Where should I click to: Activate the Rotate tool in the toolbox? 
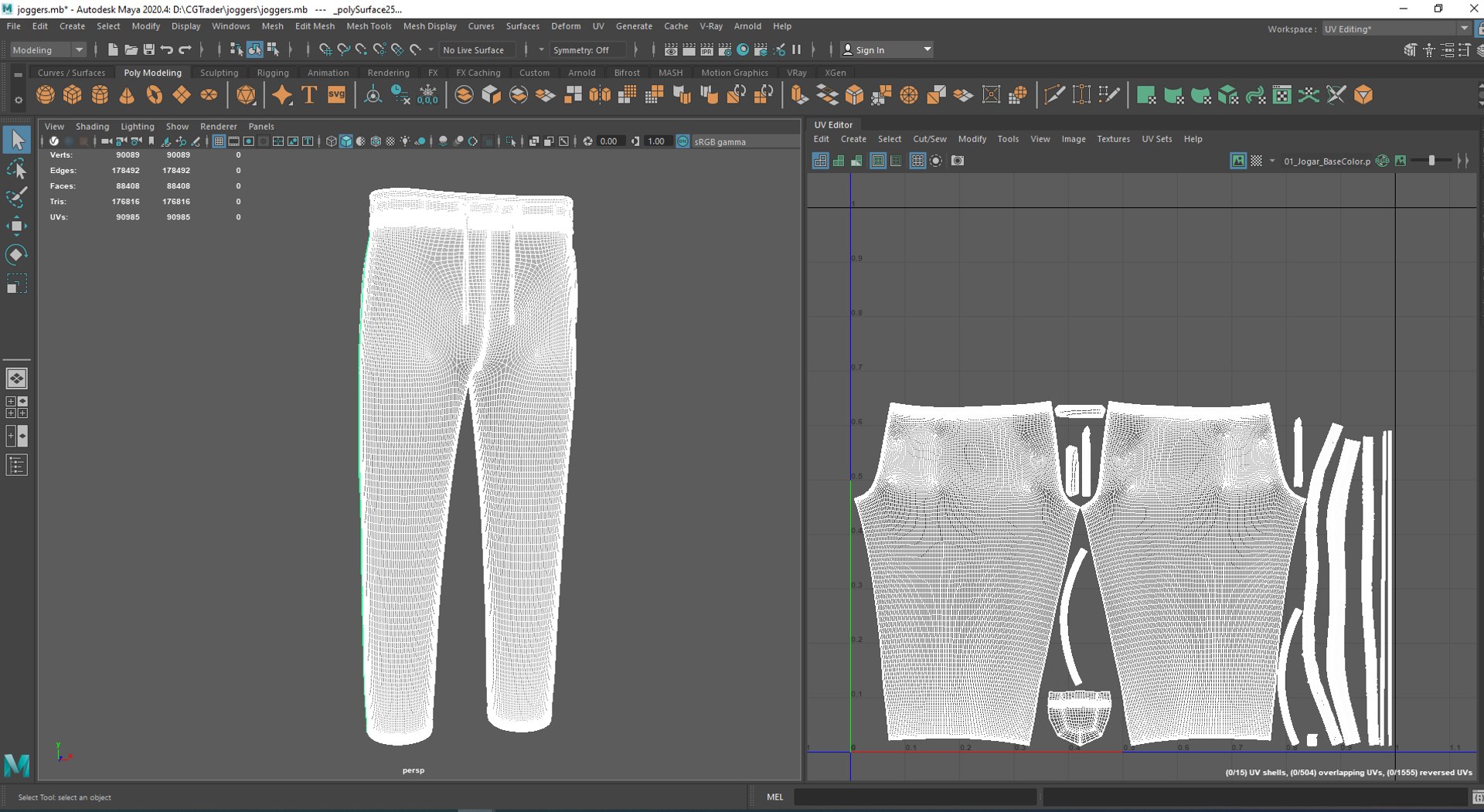tap(17, 254)
